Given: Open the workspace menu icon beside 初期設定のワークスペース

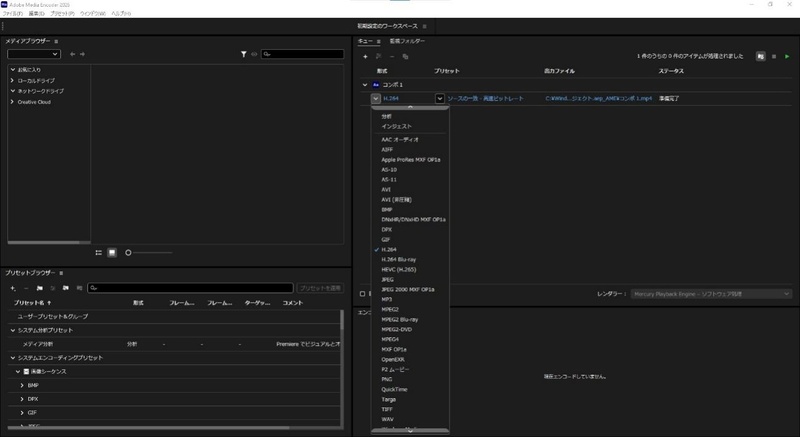Looking at the screenshot, I should coord(424,26).
